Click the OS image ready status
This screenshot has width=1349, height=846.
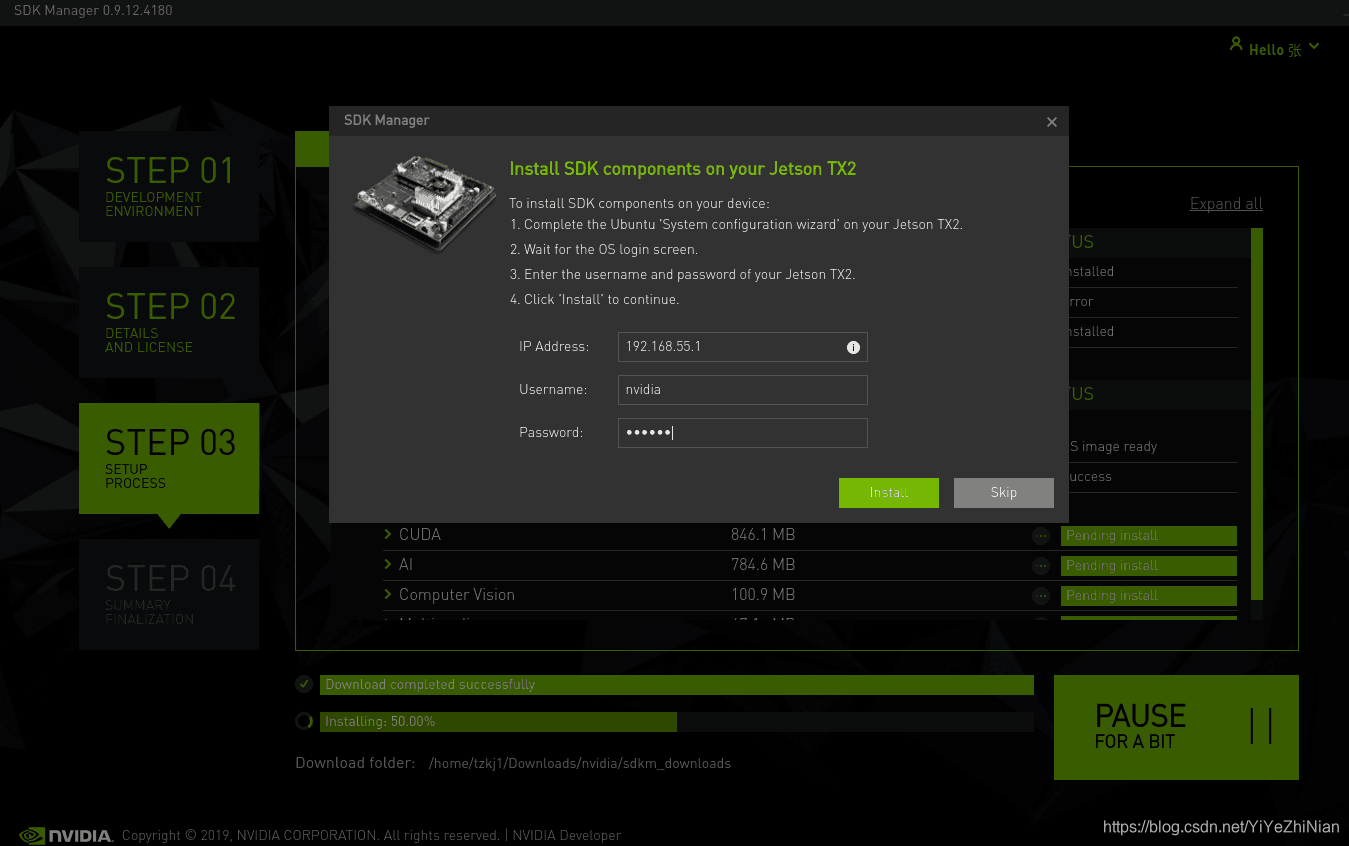coord(1113,447)
